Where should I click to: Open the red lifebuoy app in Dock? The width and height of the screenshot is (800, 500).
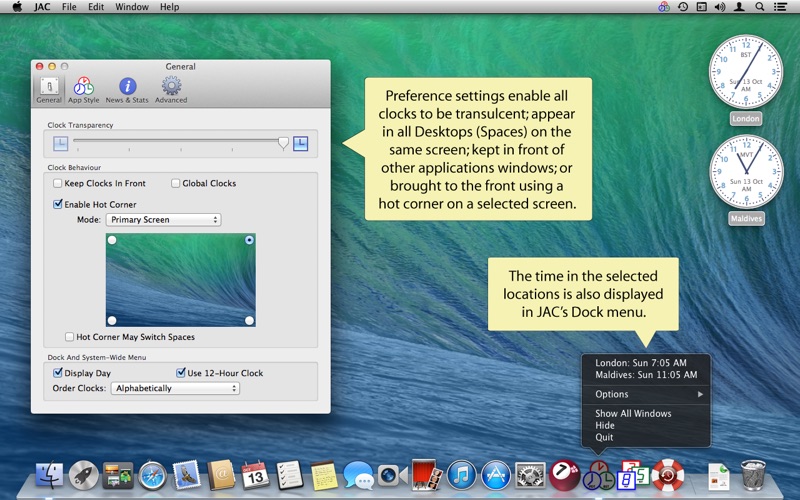[x=667, y=475]
